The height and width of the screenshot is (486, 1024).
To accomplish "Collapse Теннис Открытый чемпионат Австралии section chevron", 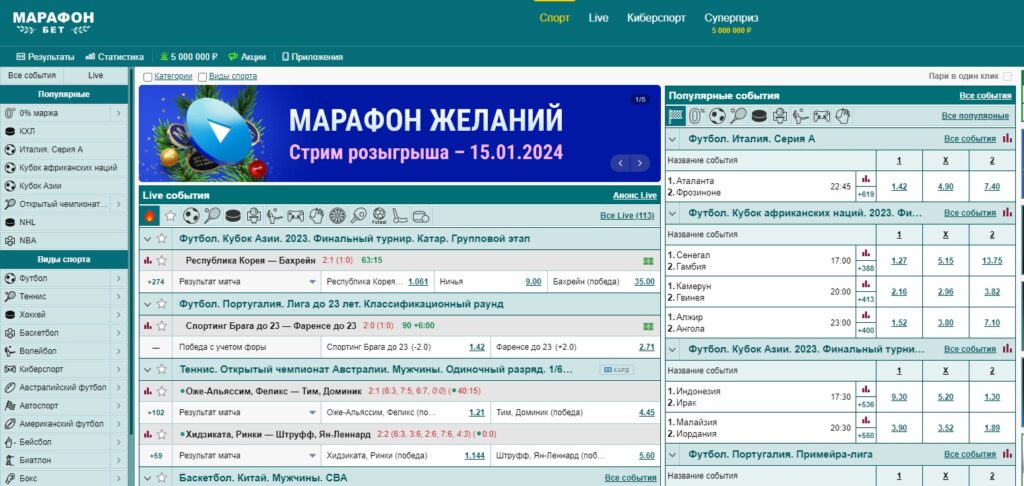I will tap(148, 370).
